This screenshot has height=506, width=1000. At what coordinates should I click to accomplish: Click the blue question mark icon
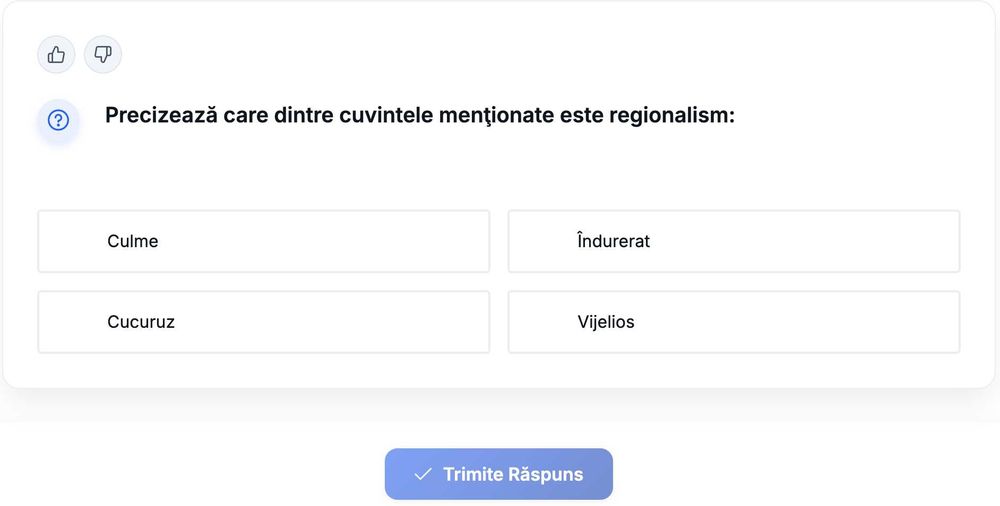coord(58,121)
